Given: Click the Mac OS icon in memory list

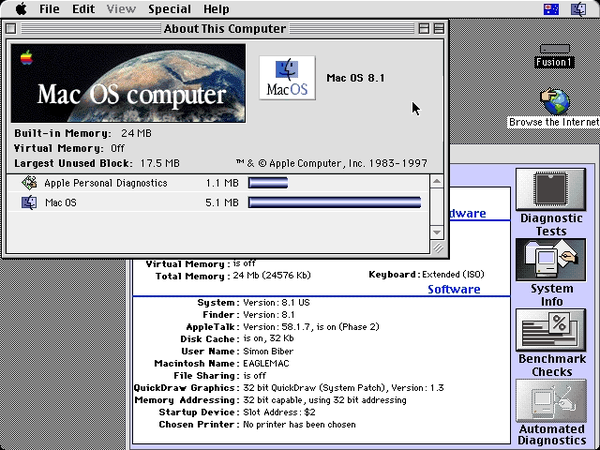Looking at the screenshot, I should (x=29, y=203).
